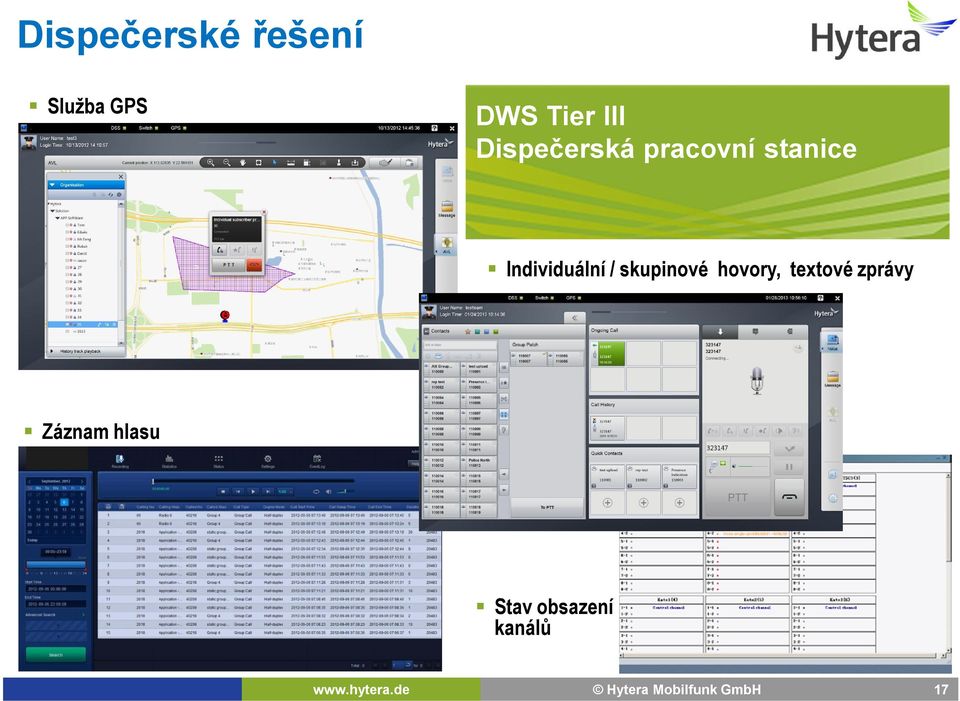The width and height of the screenshot is (960, 701).
Task: Pause the call with the pause button
Action: [789, 467]
